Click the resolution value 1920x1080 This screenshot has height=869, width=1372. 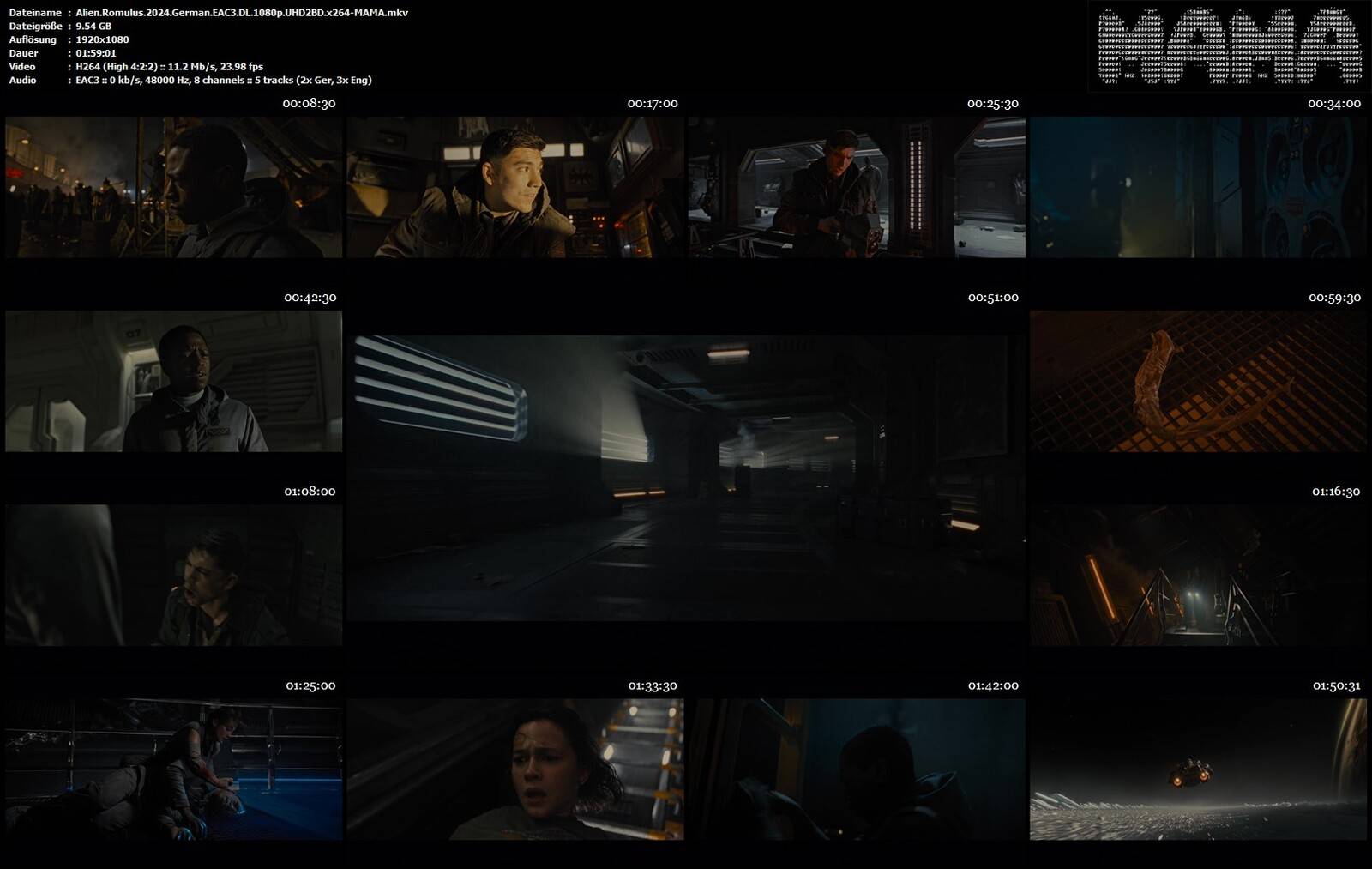[x=102, y=39]
